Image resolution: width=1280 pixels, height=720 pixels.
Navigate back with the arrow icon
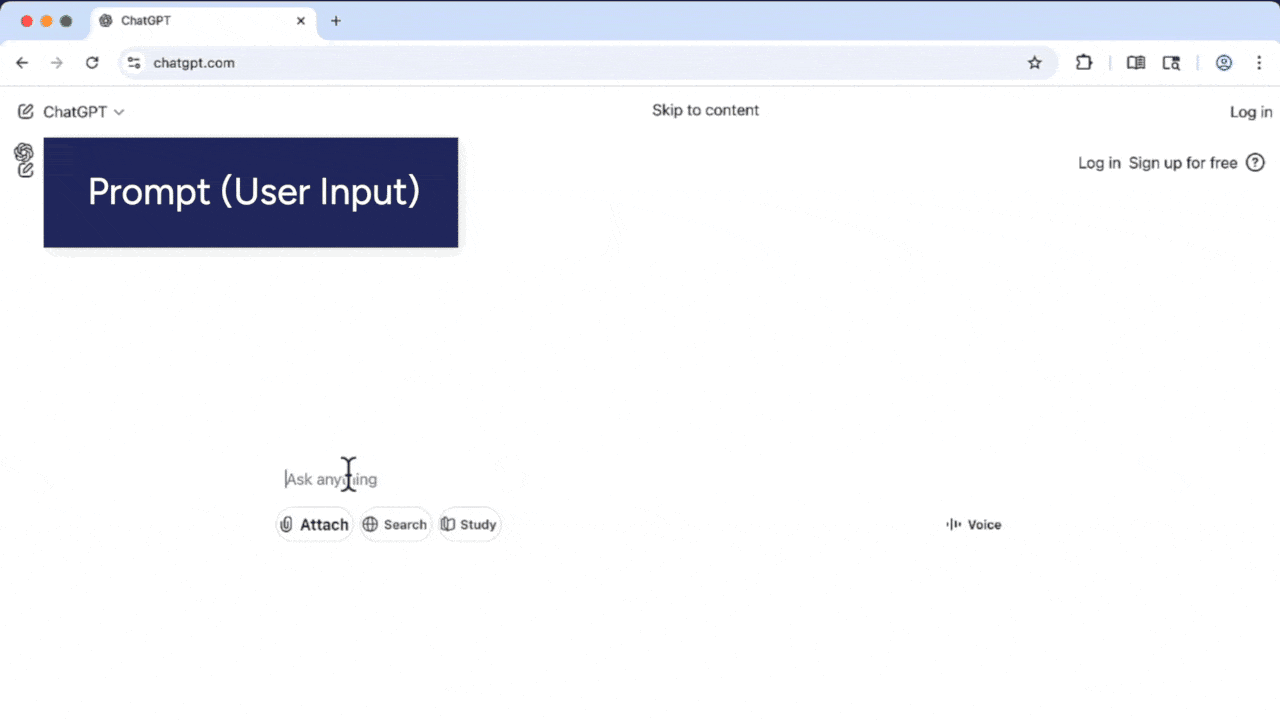(22, 62)
